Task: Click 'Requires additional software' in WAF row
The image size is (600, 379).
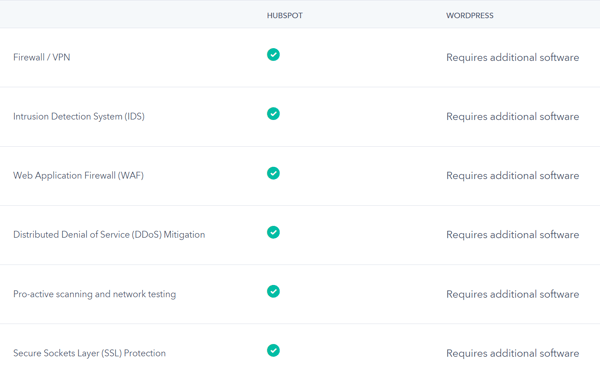Action: (512, 176)
